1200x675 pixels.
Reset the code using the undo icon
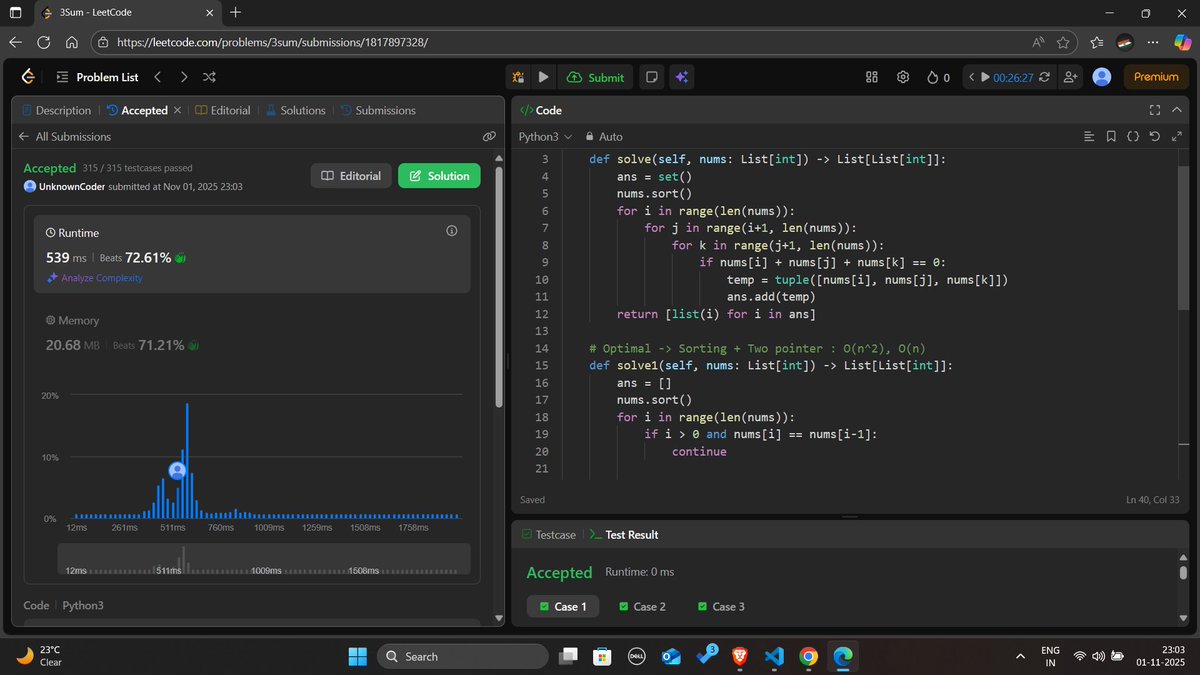point(1157,136)
